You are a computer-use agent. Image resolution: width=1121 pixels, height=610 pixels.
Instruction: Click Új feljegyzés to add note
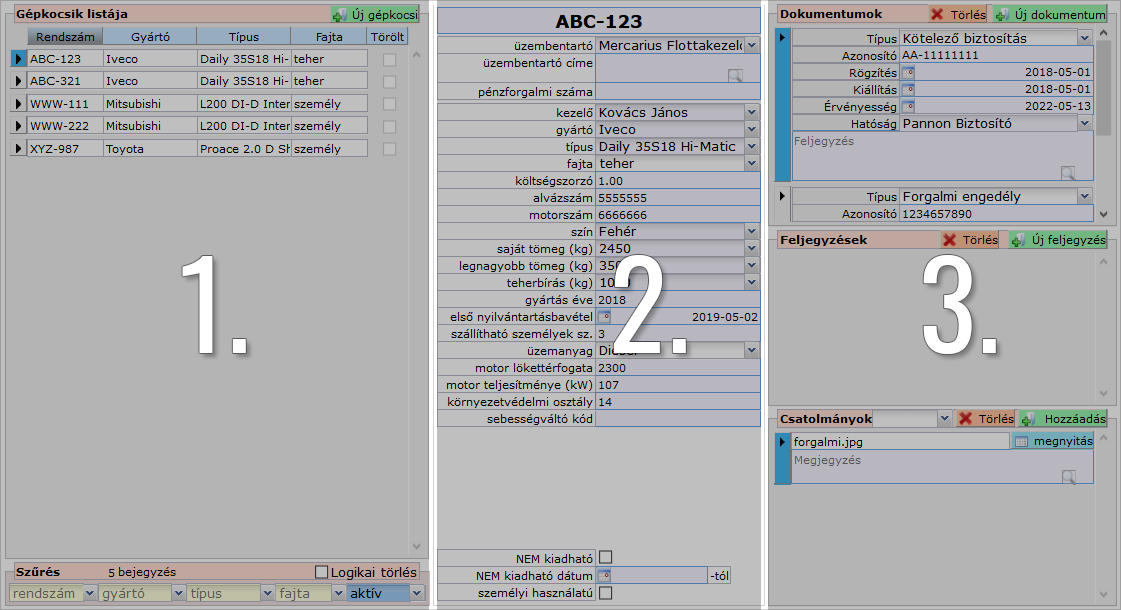point(1058,240)
